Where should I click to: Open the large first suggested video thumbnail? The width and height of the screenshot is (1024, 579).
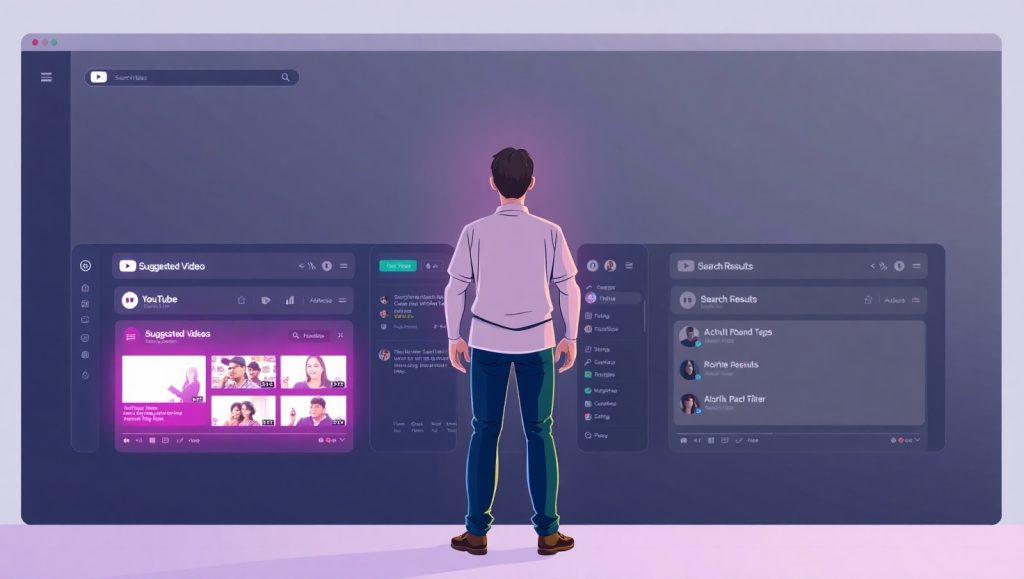[x=163, y=380]
